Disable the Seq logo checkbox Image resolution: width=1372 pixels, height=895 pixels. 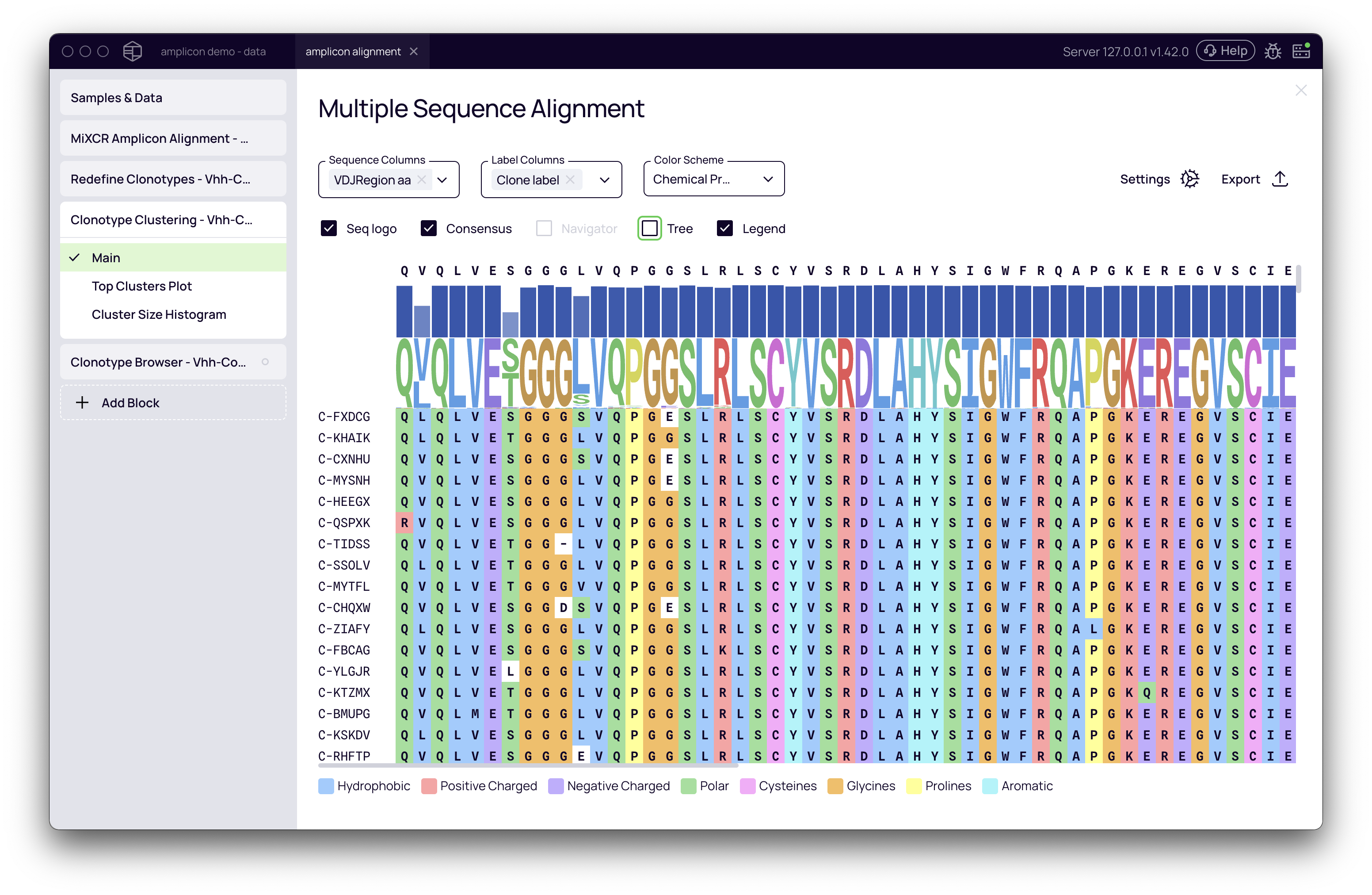tap(328, 228)
